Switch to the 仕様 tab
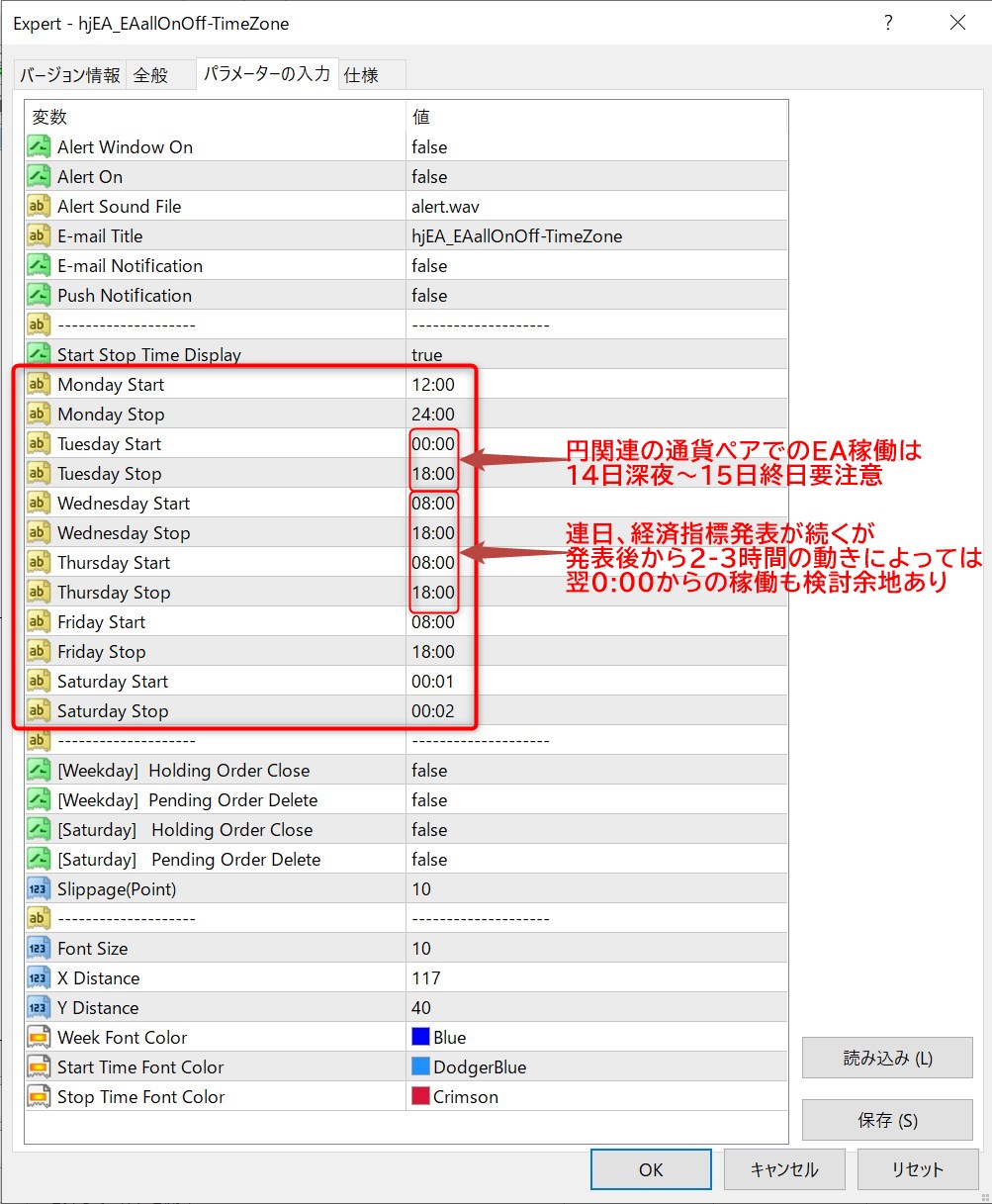The width and height of the screenshot is (992, 1204). 372,75
